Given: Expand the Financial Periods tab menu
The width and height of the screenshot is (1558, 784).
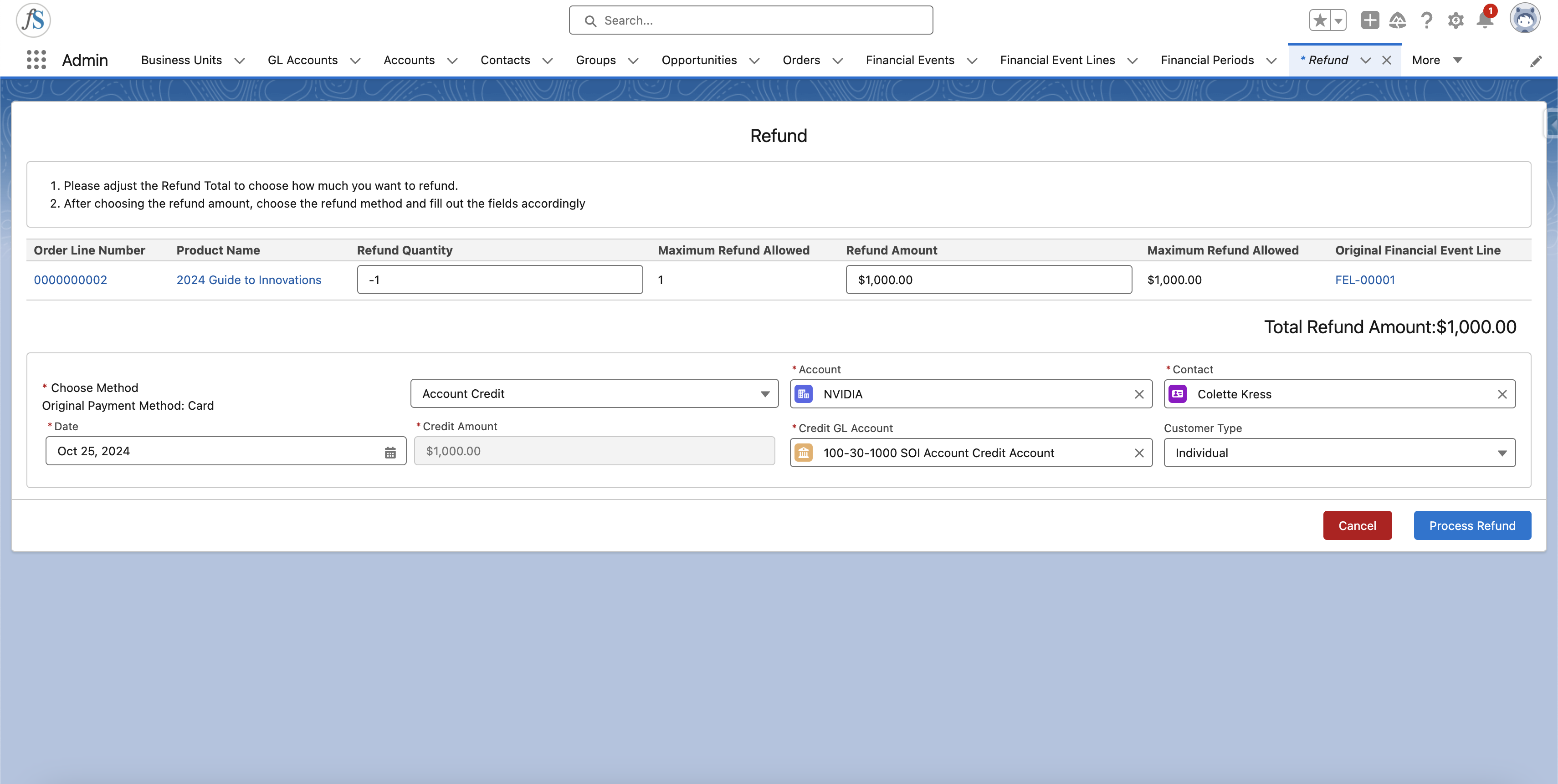Looking at the screenshot, I should [1272, 61].
